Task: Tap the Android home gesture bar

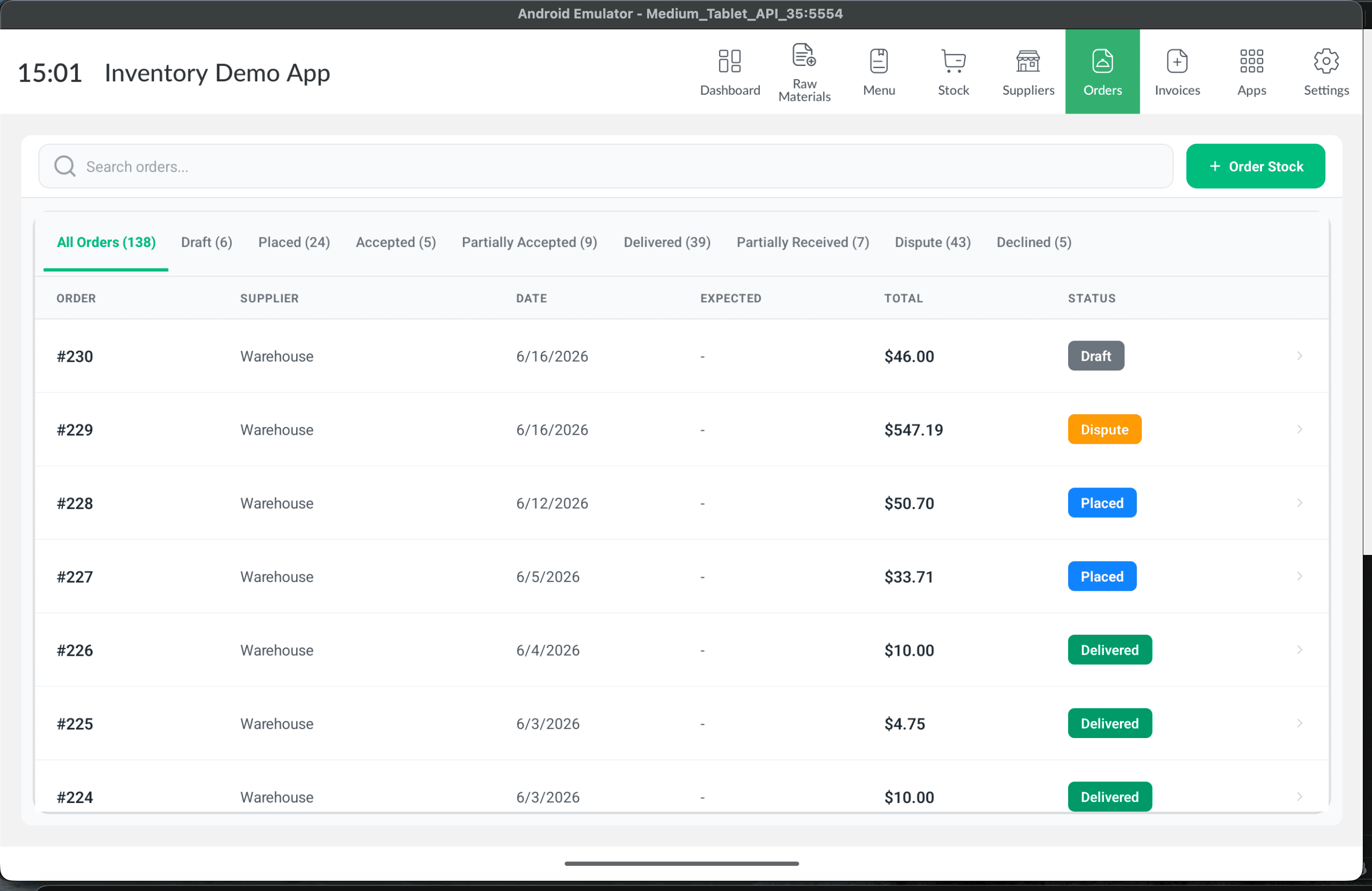Action: click(x=681, y=863)
